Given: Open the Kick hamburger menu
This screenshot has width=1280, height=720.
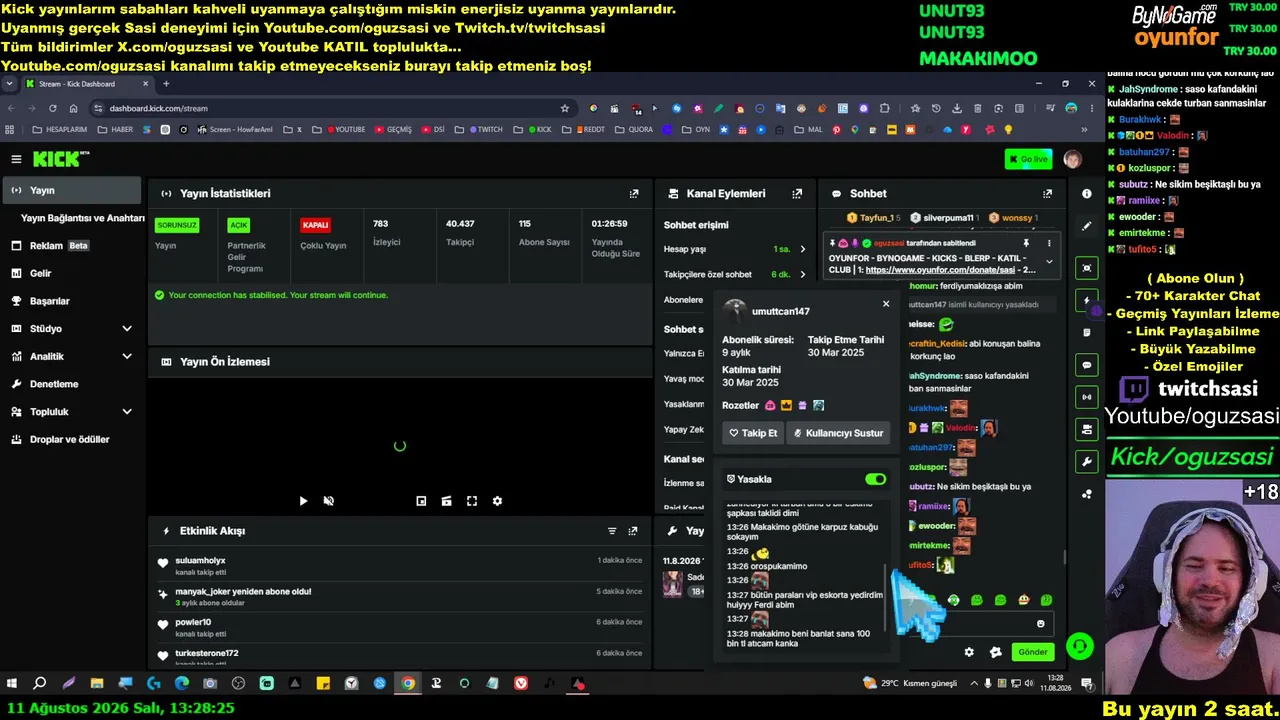Looking at the screenshot, I should point(16,159).
